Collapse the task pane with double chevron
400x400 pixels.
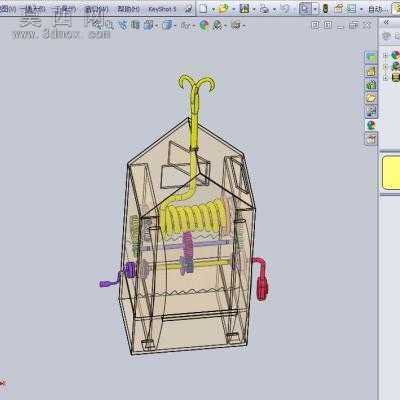pyautogui.click(x=386, y=22)
